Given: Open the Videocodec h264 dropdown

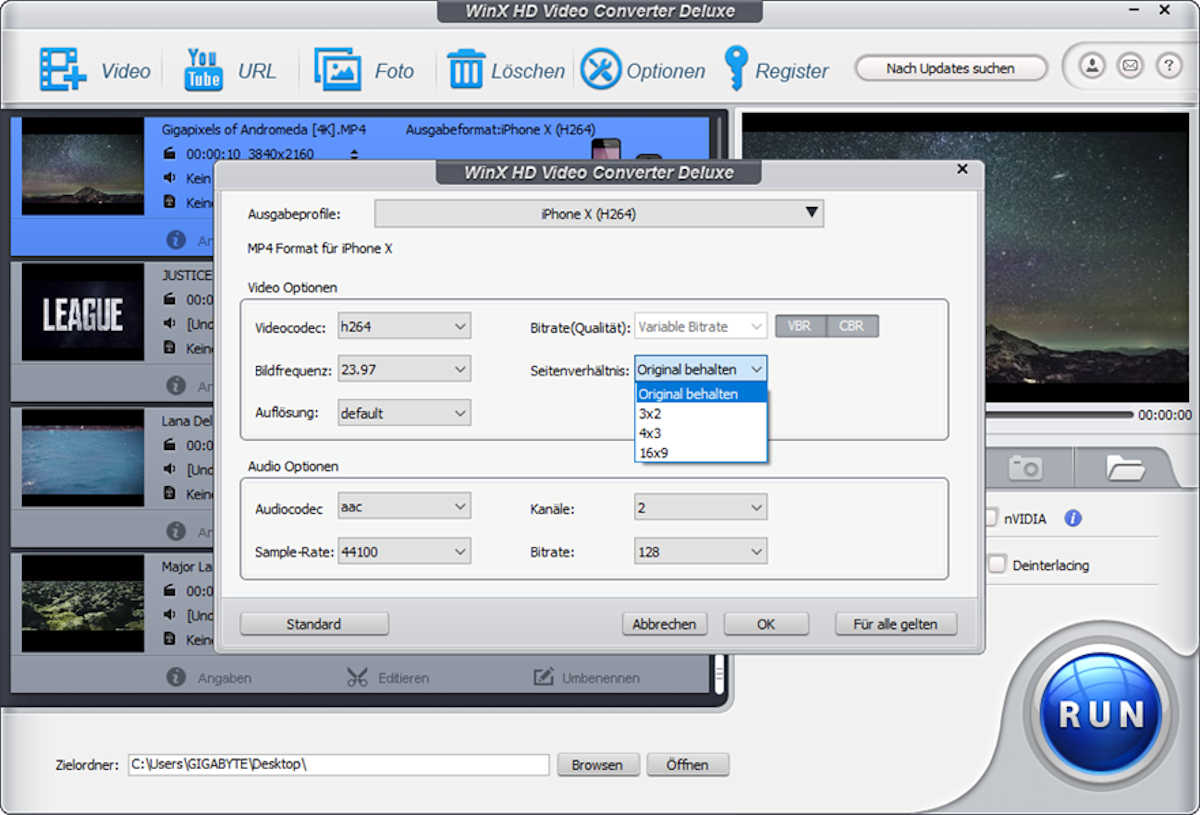Looking at the screenshot, I should point(404,326).
